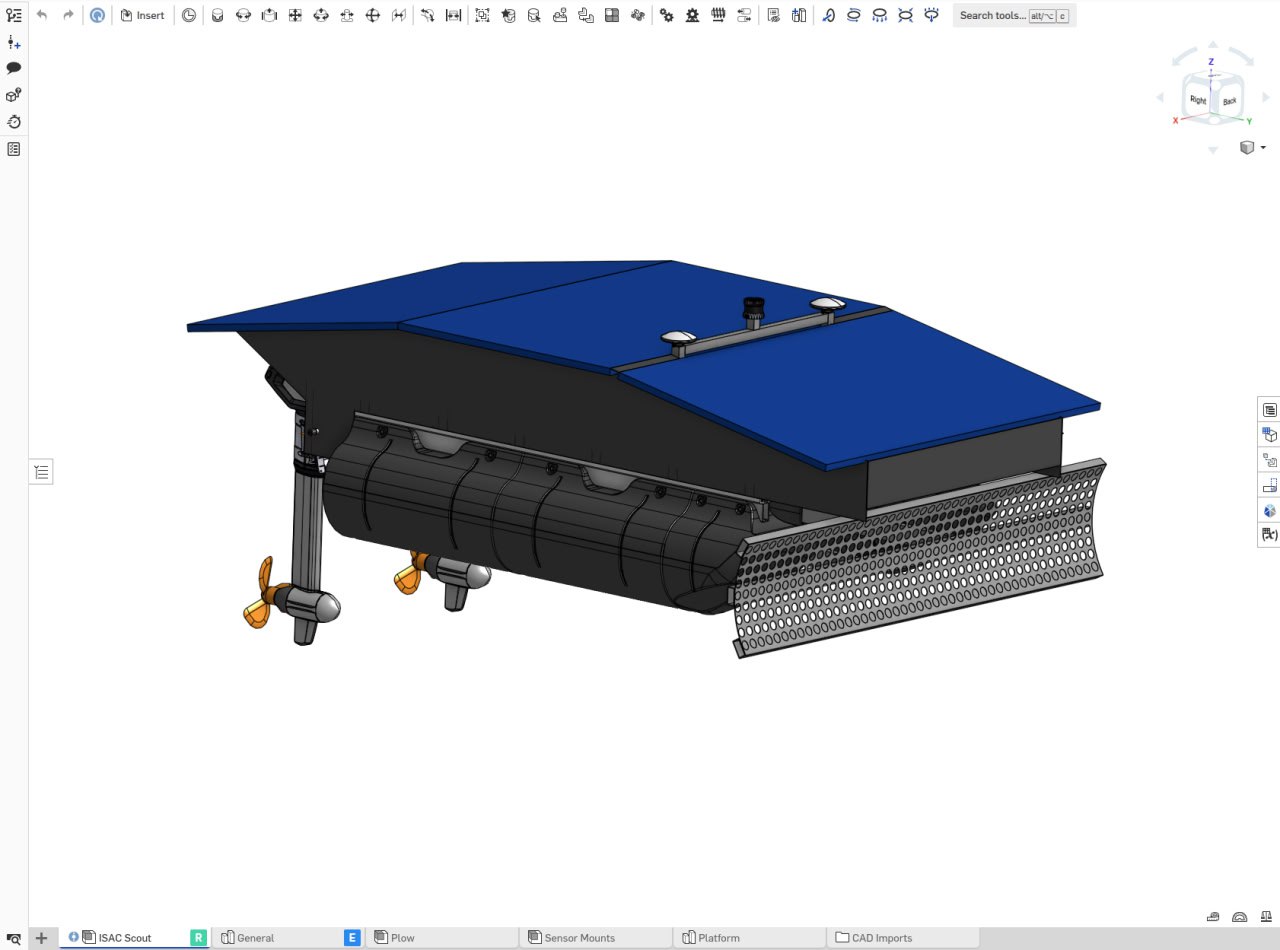1280x950 pixels.
Task: Click the green R badge on ISAC Scout tab
Action: coord(199,938)
